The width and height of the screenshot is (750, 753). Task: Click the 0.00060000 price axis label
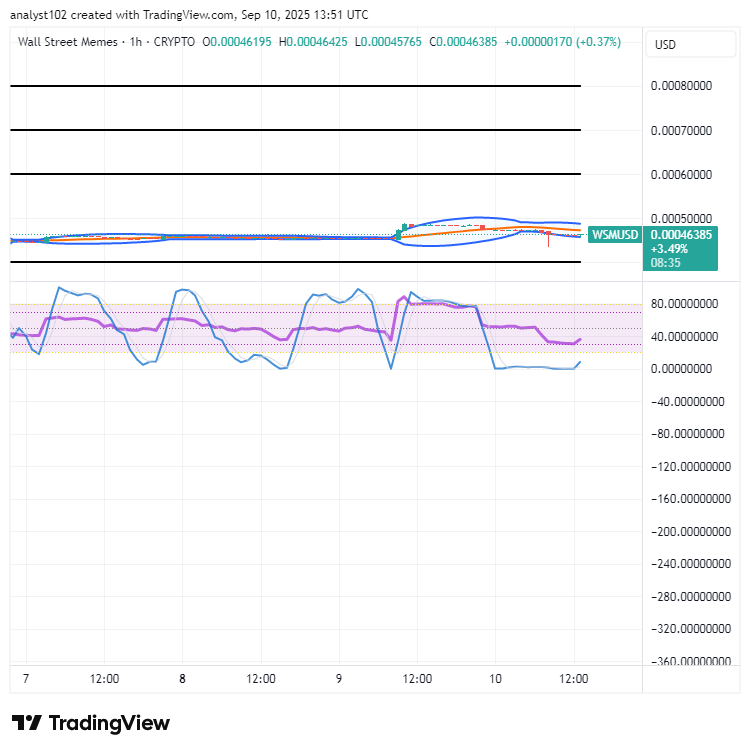click(681, 175)
